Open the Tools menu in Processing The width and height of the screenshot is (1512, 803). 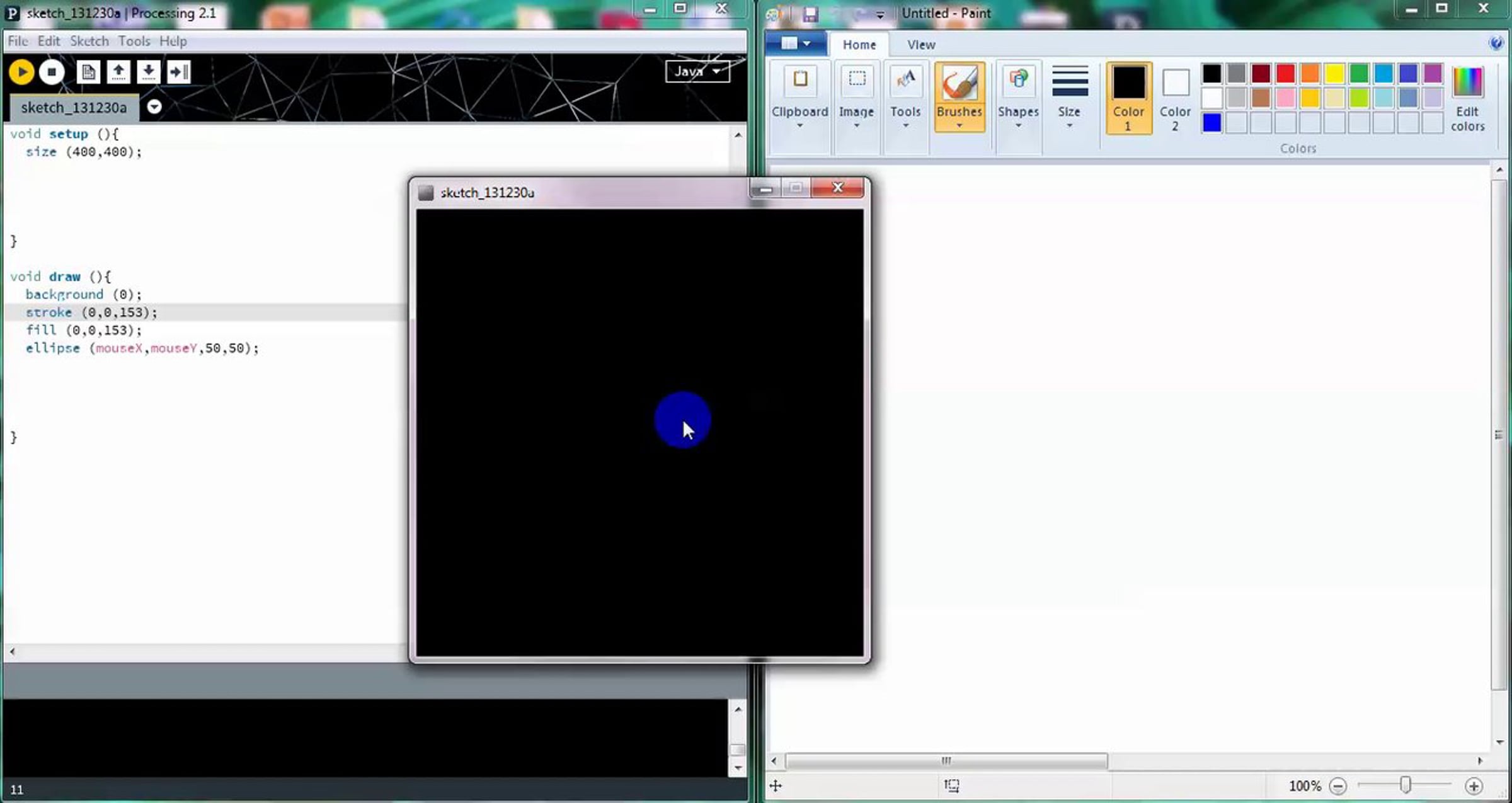[134, 41]
